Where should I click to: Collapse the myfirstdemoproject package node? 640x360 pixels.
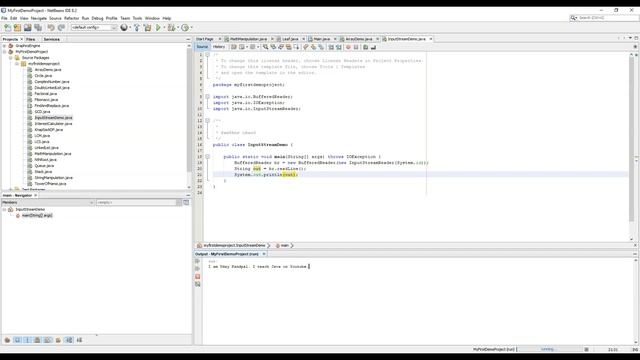click(17, 64)
